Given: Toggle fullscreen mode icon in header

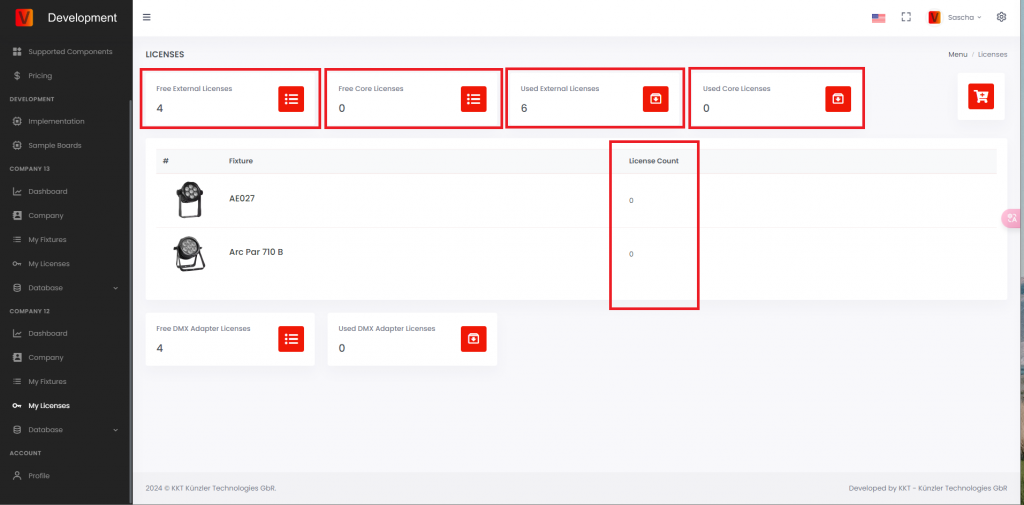Looking at the screenshot, I should pyautogui.click(x=906, y=17).
